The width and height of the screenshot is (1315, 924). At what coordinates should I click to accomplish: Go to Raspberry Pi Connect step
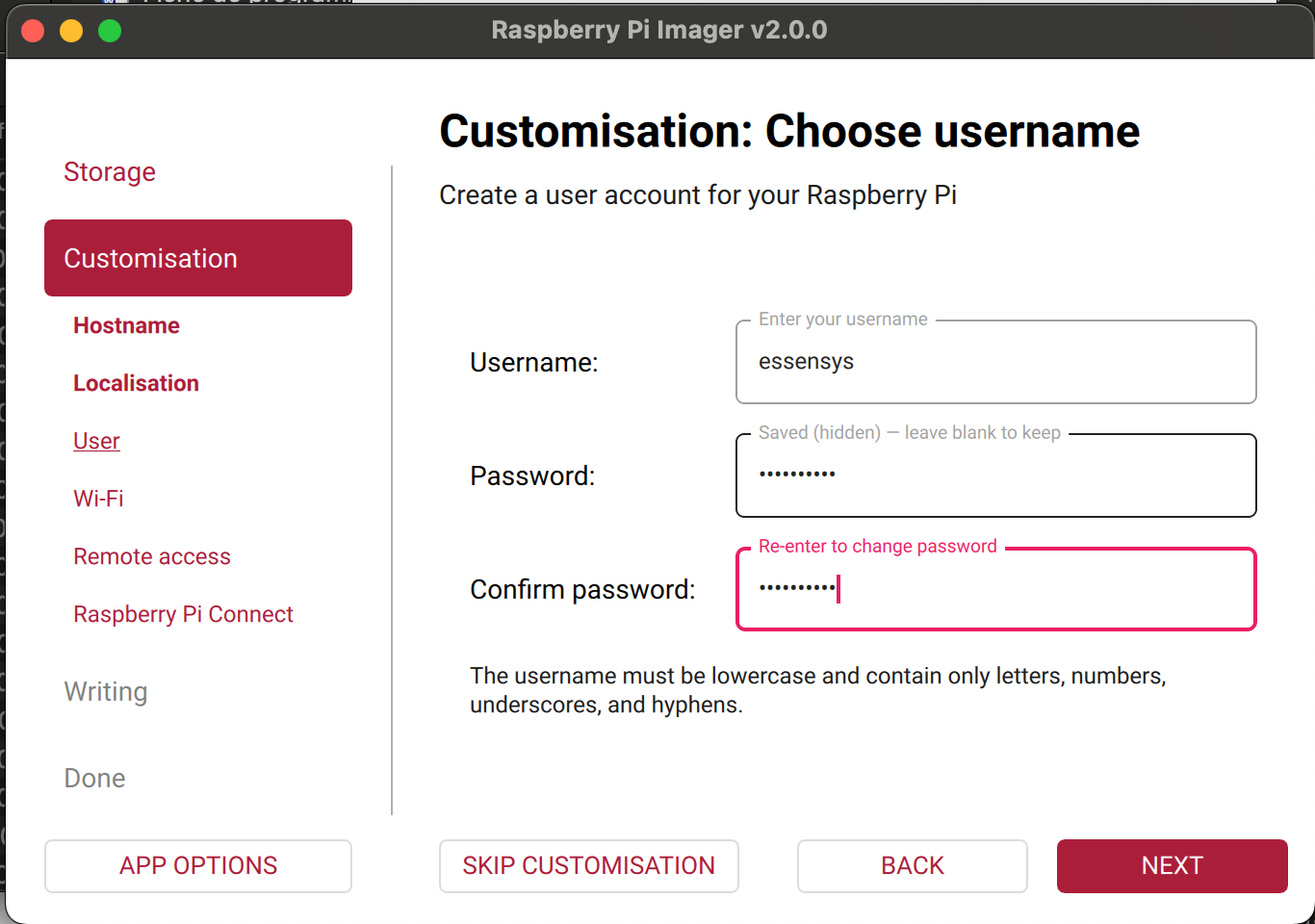coord(183,615)
